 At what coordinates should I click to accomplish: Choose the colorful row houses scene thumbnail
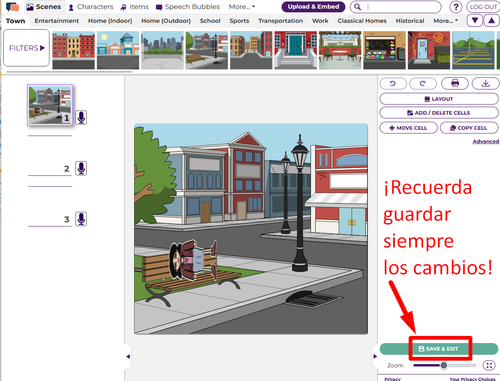tap(73, 50)
